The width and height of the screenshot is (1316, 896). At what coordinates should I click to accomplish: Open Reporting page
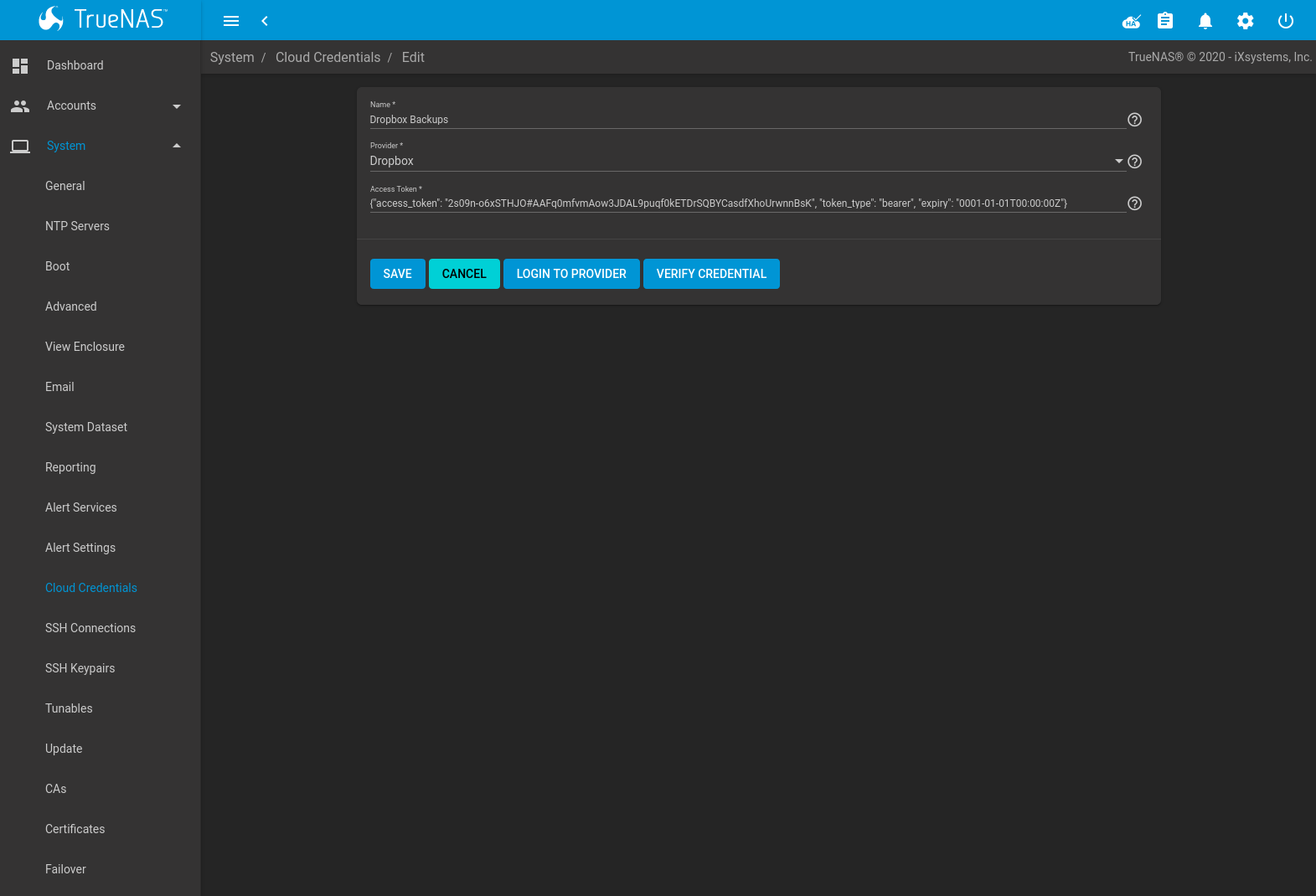pos(70,467)
